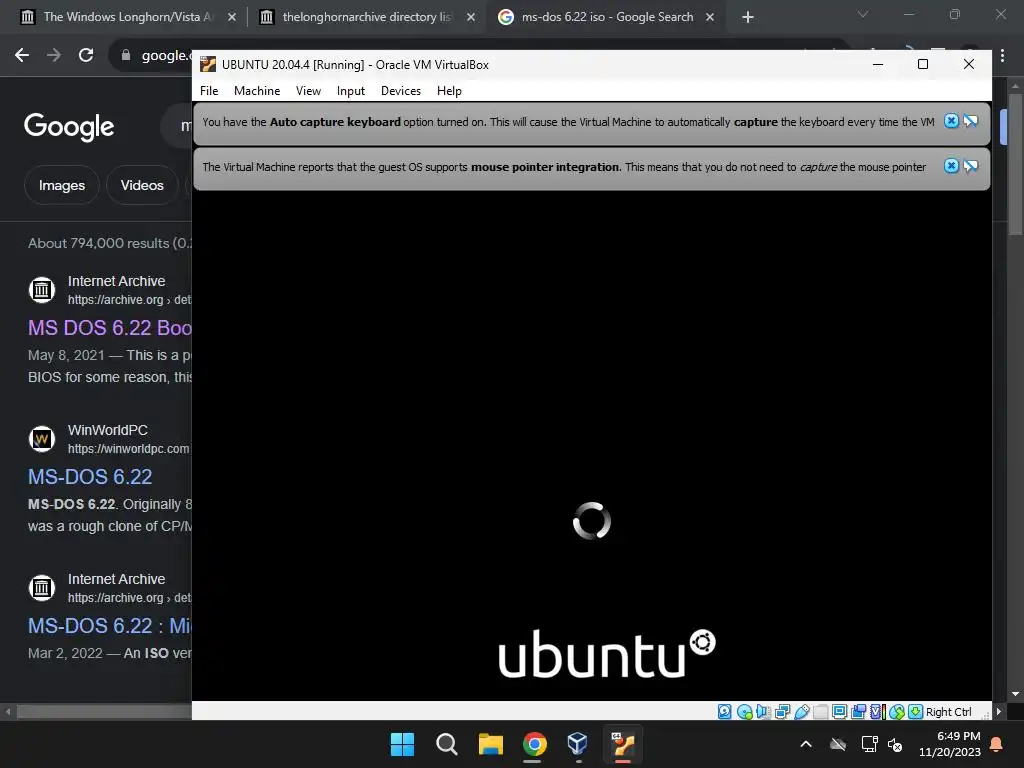
Task: Open the Input menu in VirtualBox
Action: 351,91
